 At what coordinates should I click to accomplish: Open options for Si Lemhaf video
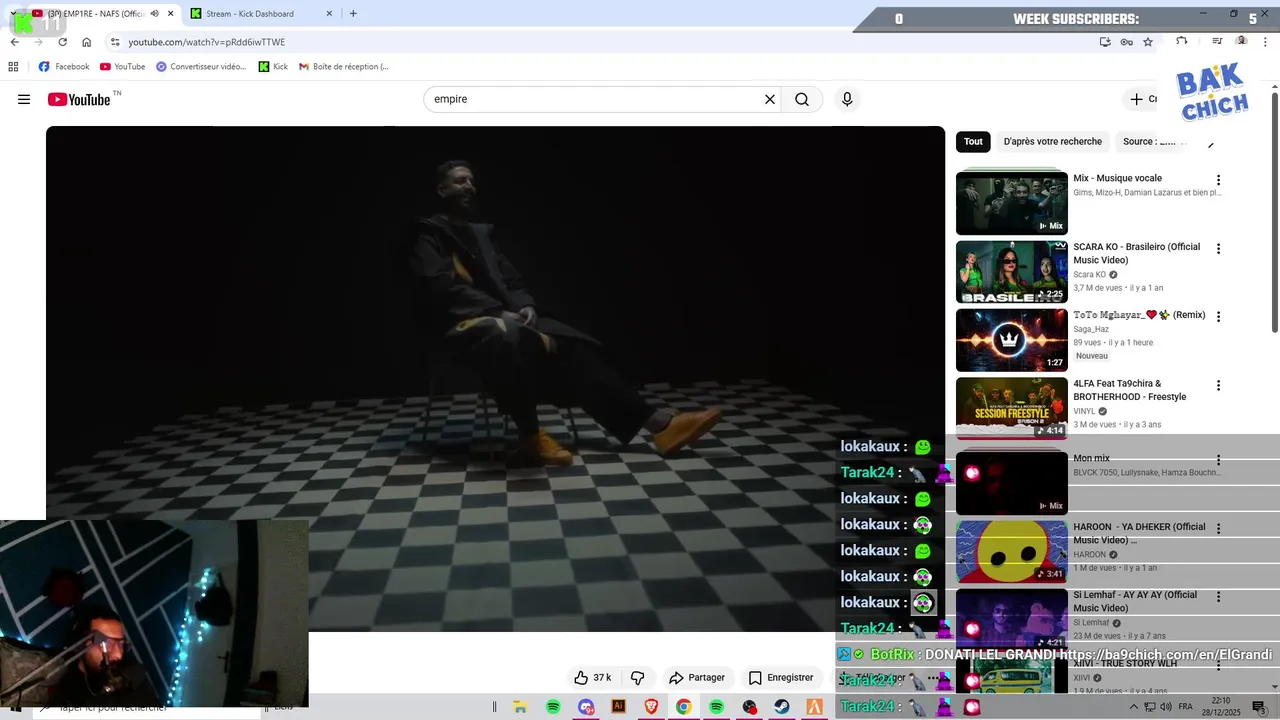(x=1218, y=596)
